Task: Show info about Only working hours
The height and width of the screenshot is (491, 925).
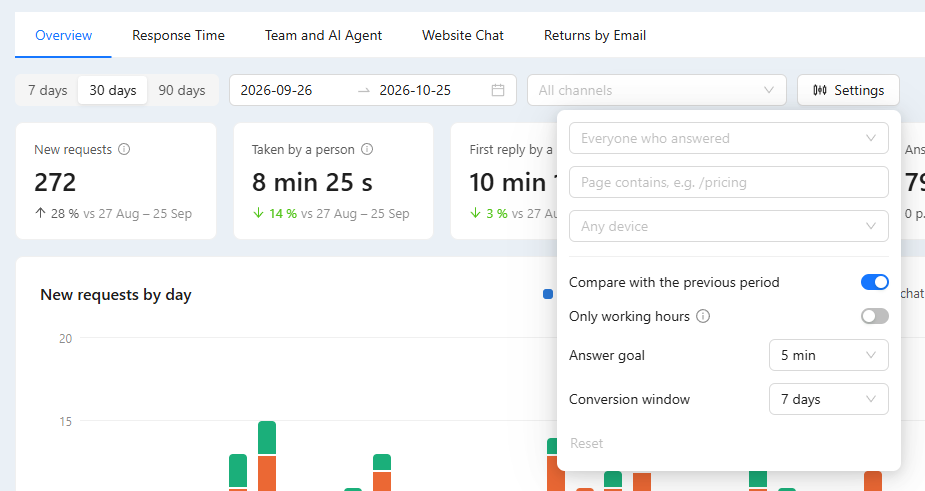Action: click(x=703, y=316)
